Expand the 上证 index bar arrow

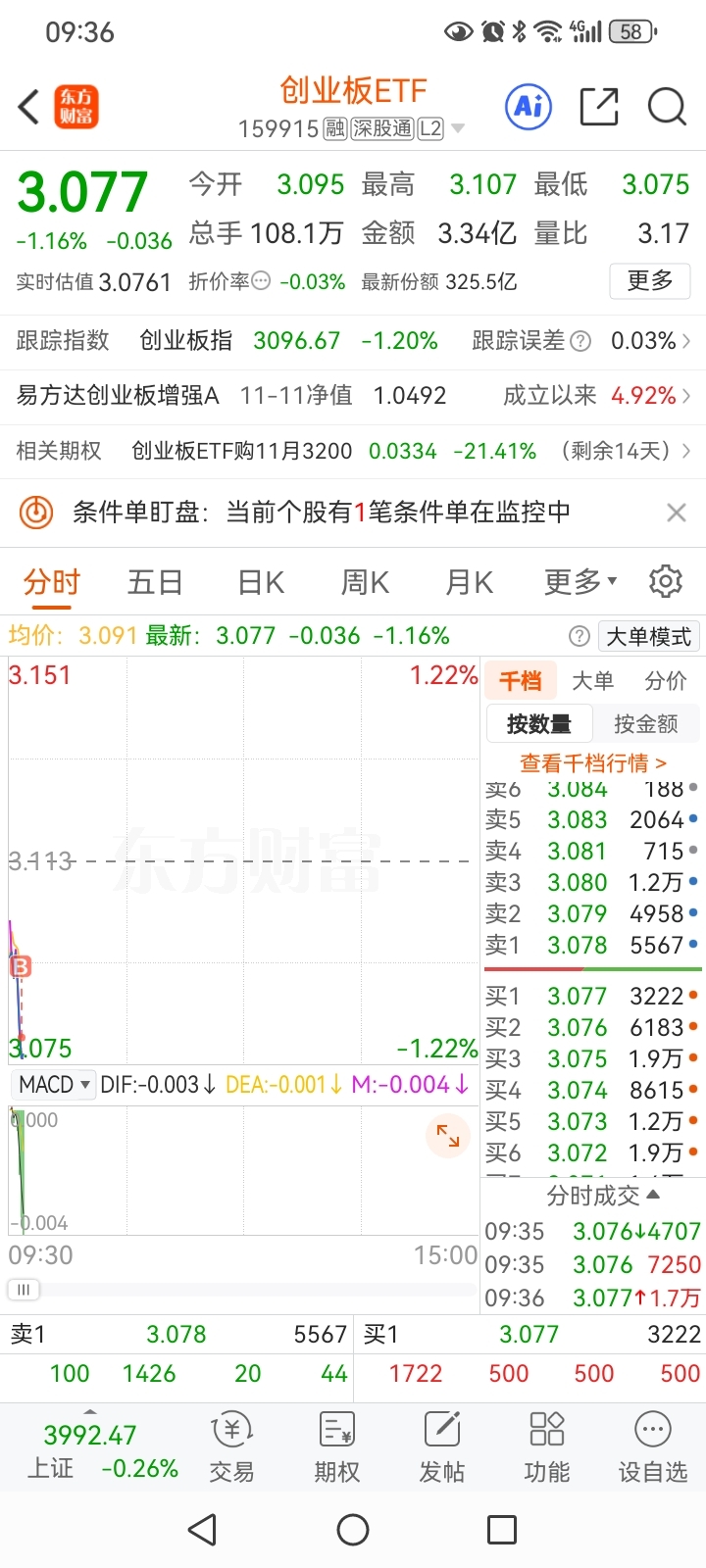(90, 1412)
